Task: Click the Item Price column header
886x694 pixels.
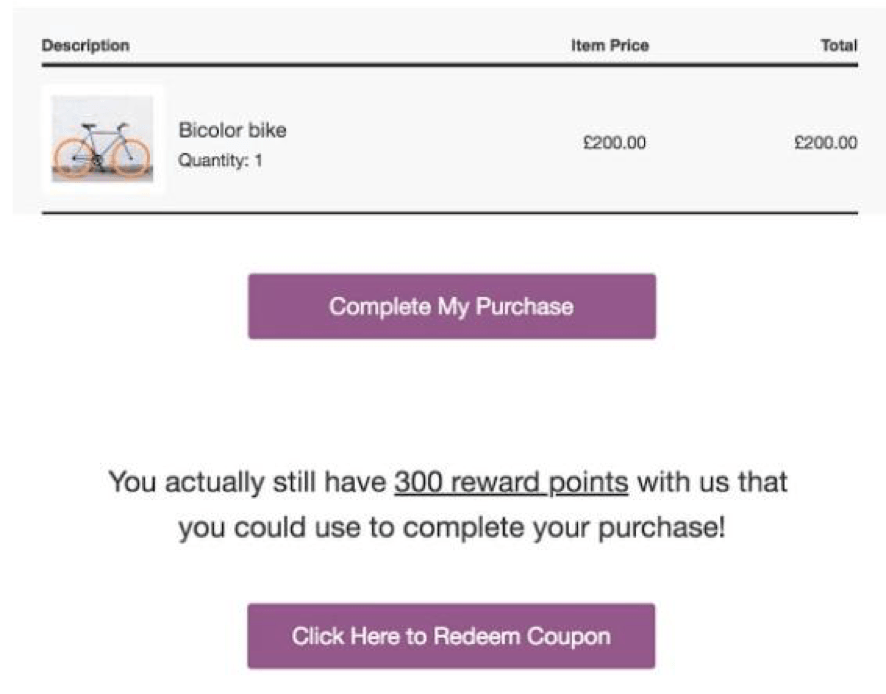Action: pyautogui.click(x=609, y=46)
